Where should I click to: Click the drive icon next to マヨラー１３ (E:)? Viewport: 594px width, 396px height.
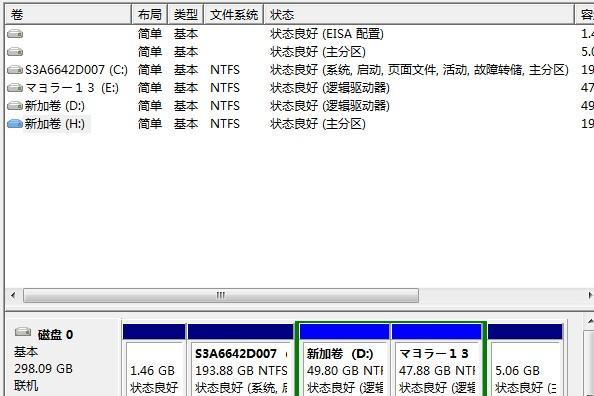point(15,88)
